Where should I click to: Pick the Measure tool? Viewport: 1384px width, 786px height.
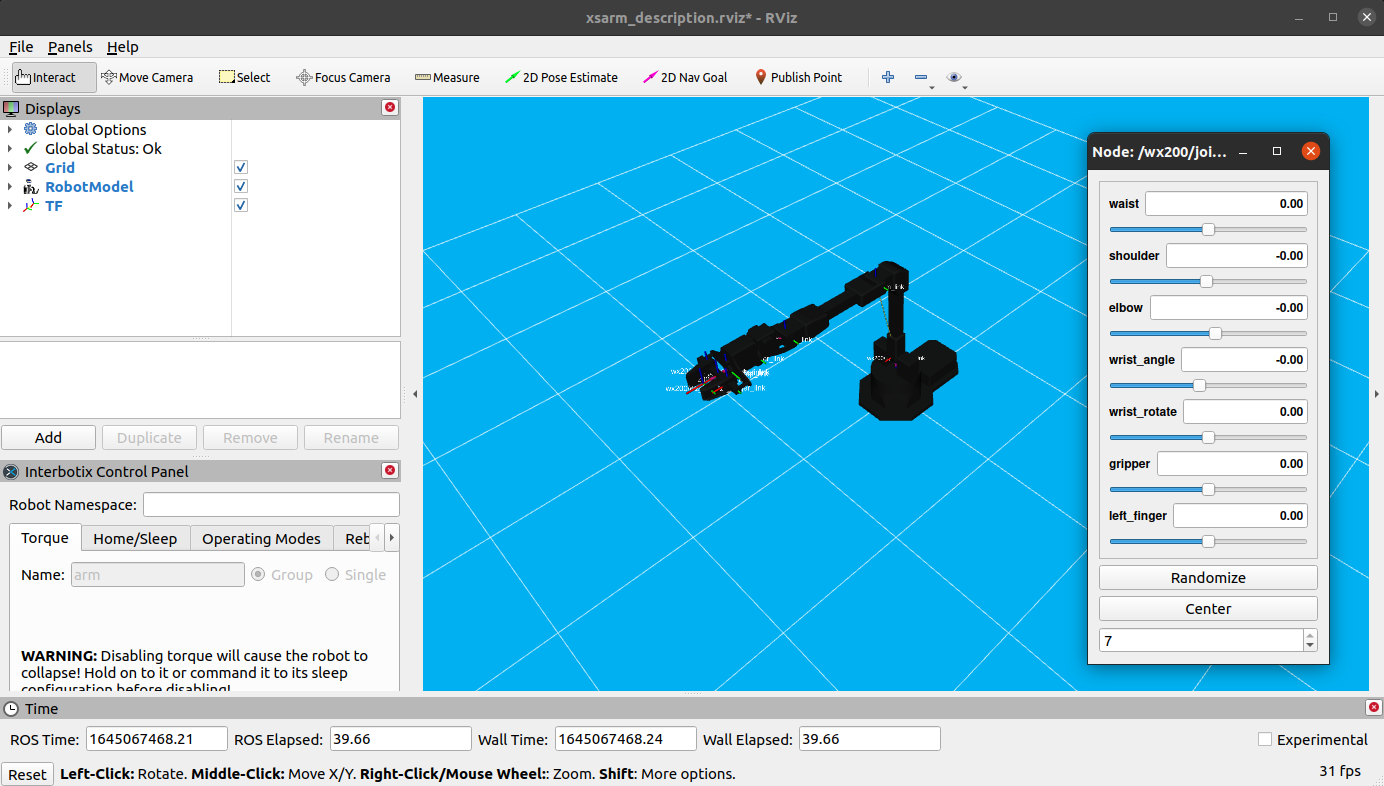tap(447, 77)
